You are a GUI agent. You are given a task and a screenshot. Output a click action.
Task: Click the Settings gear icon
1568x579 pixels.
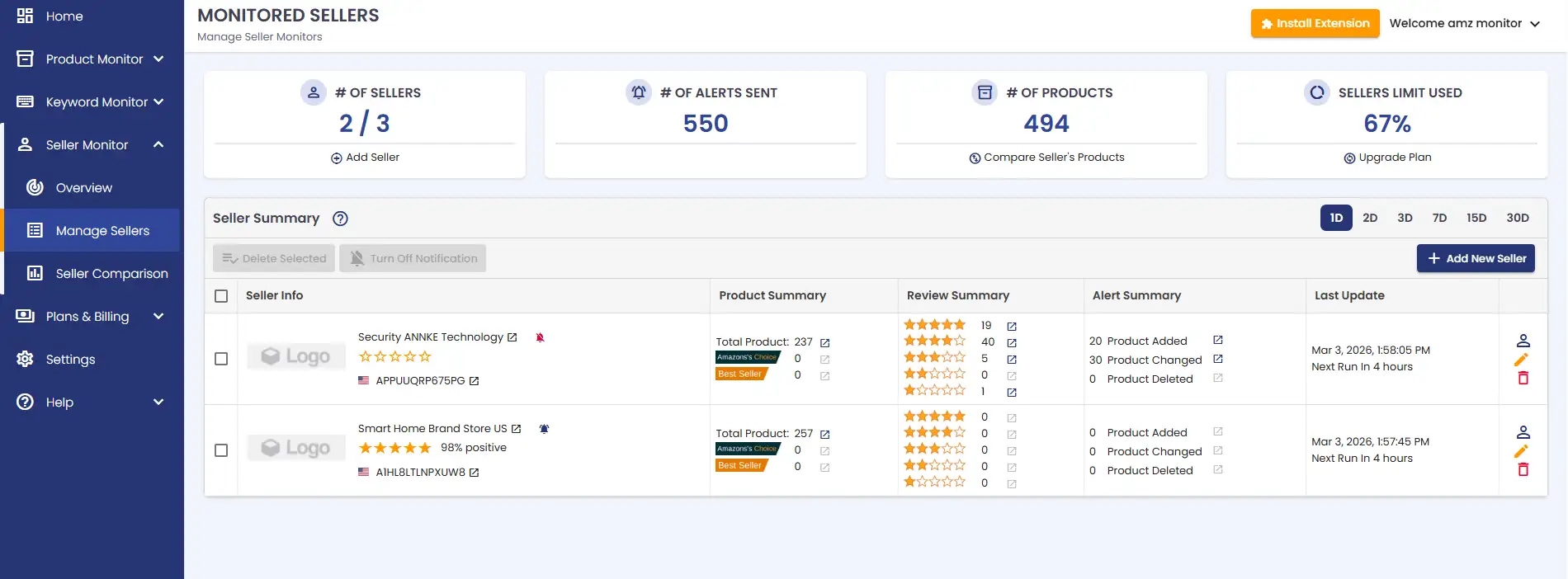[25, 359]
